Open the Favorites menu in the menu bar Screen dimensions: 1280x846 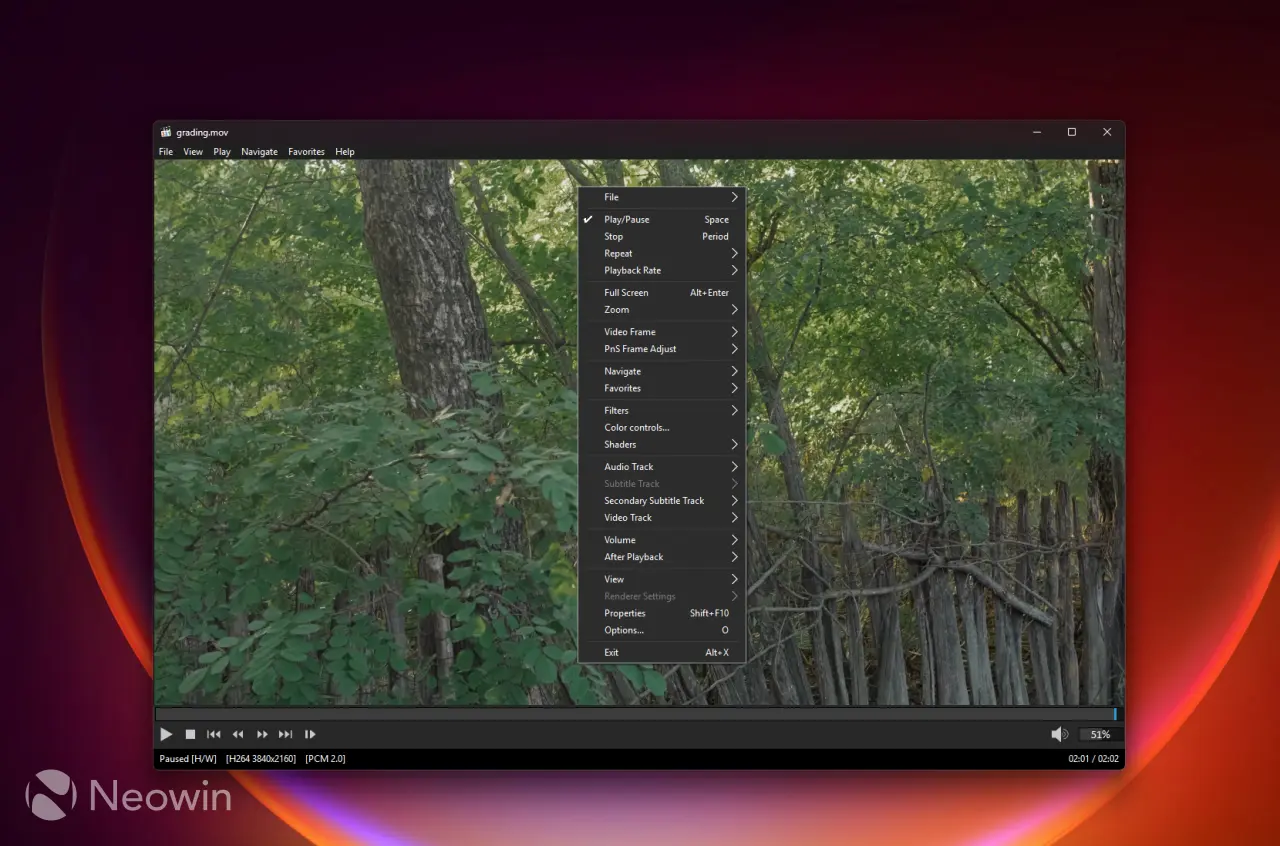(306, 152)
